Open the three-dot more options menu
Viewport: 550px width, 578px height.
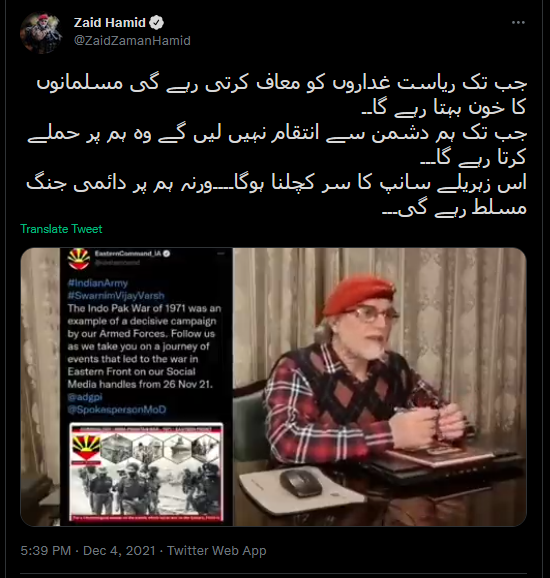[518, 23]
